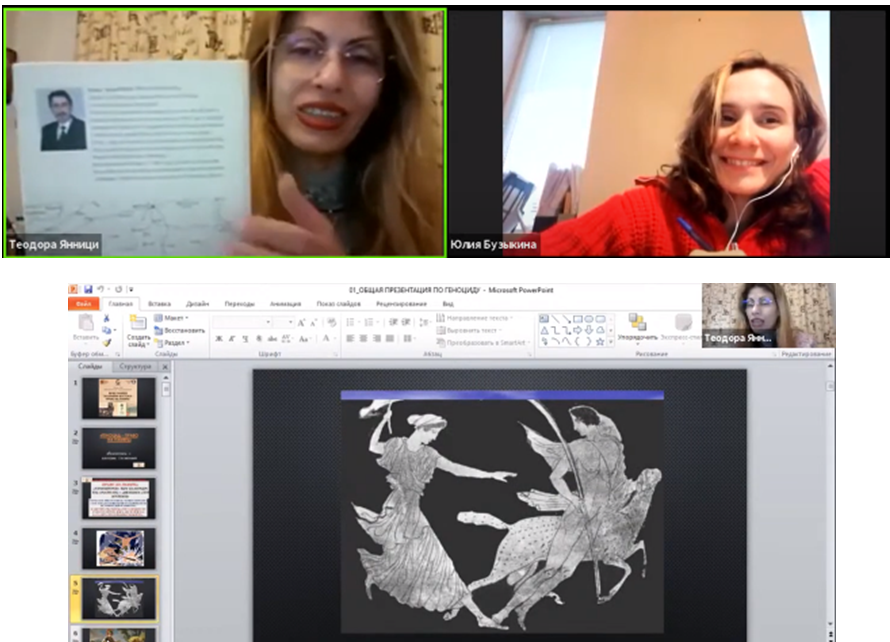Click the increase list level icon
Viewport: 890px width, 642px height.
(406, 322)
